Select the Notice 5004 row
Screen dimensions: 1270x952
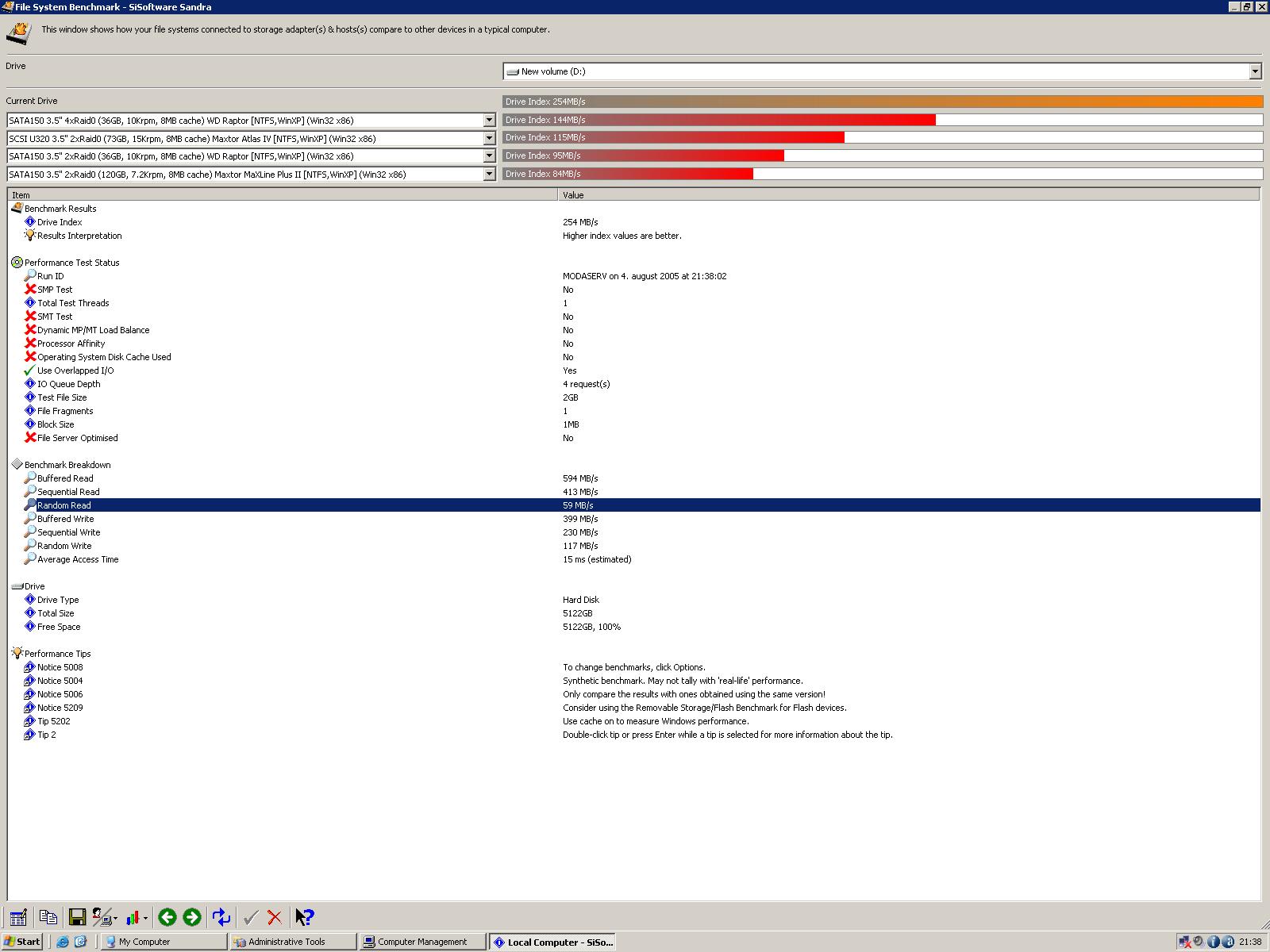coord(634,681)
